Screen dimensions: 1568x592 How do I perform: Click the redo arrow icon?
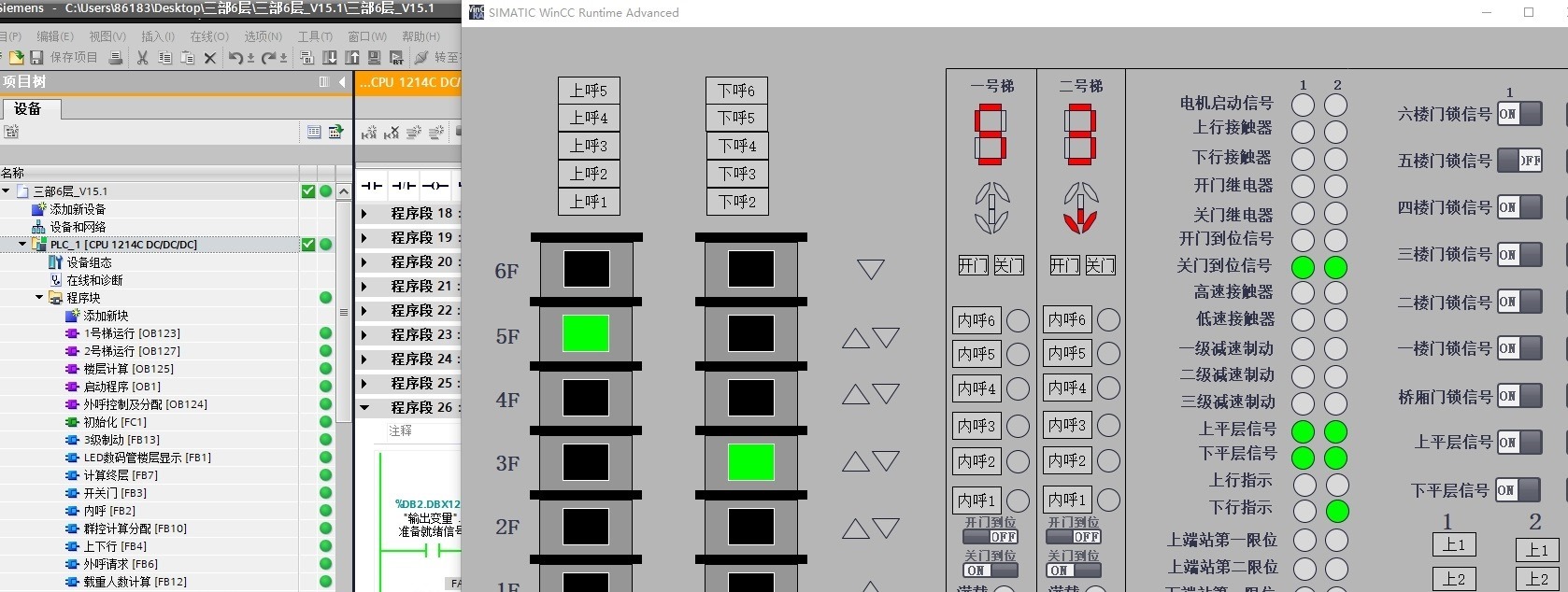pyautogui.click(x=268, y=57)
